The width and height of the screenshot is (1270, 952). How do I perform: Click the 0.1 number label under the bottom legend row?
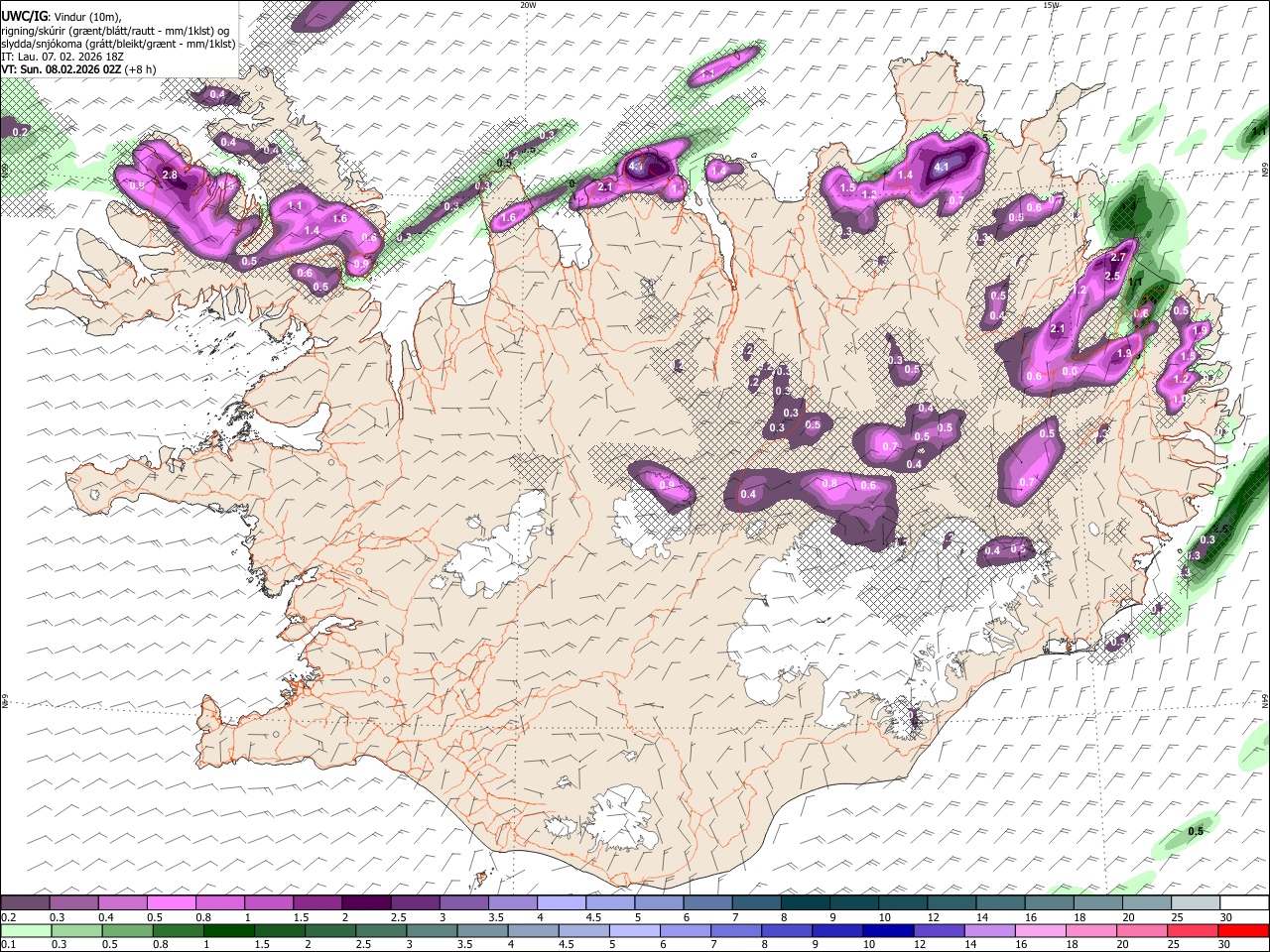point(8,944)
